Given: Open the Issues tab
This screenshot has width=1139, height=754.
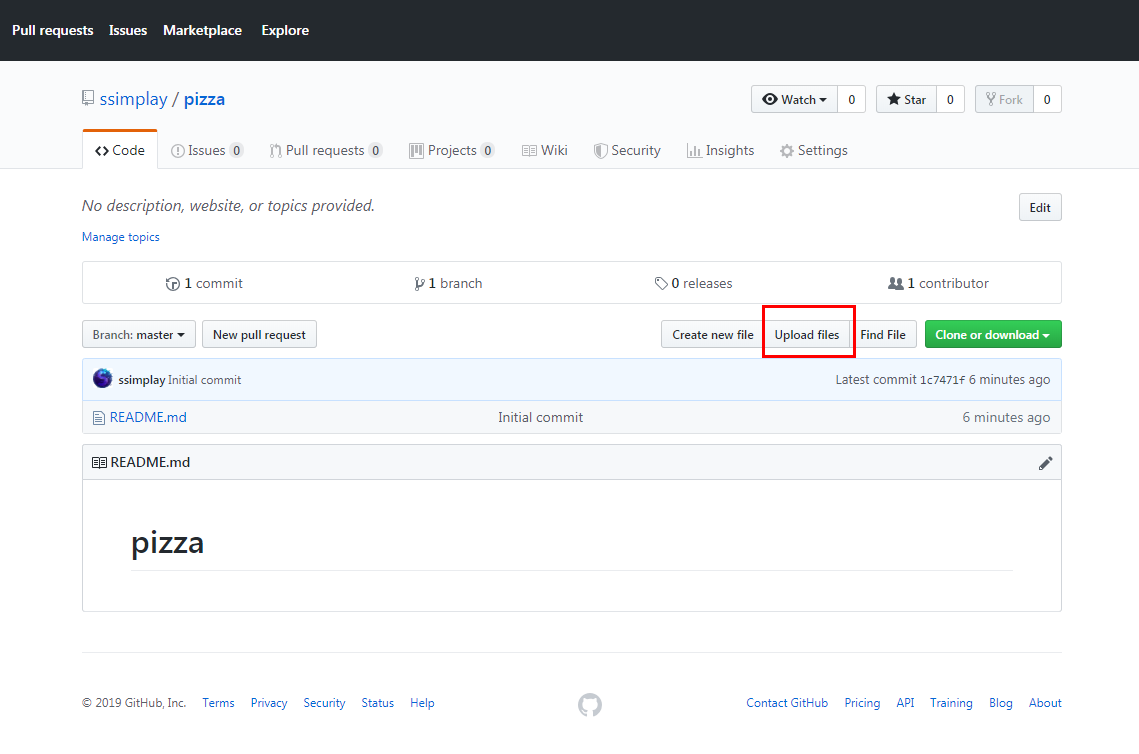Looking at the screenshot, I should [207, 150].
